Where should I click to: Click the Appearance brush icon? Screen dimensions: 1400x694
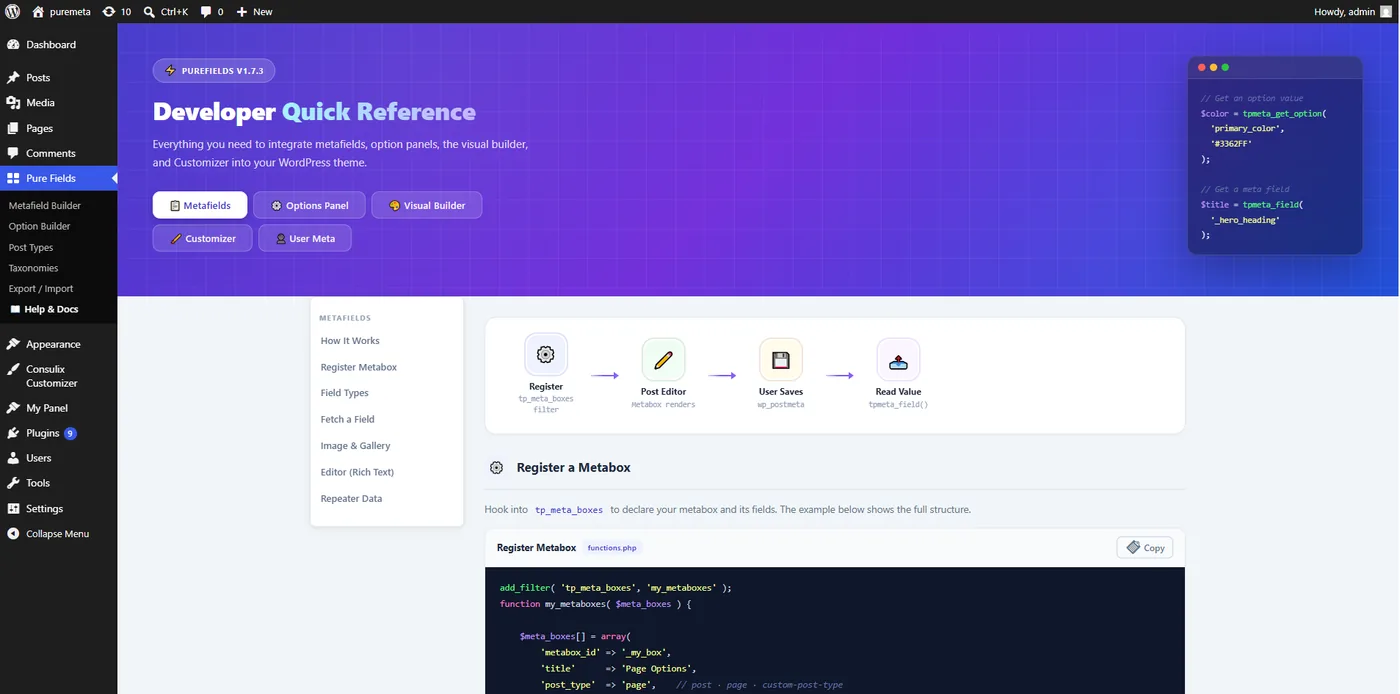pos(13,344)
